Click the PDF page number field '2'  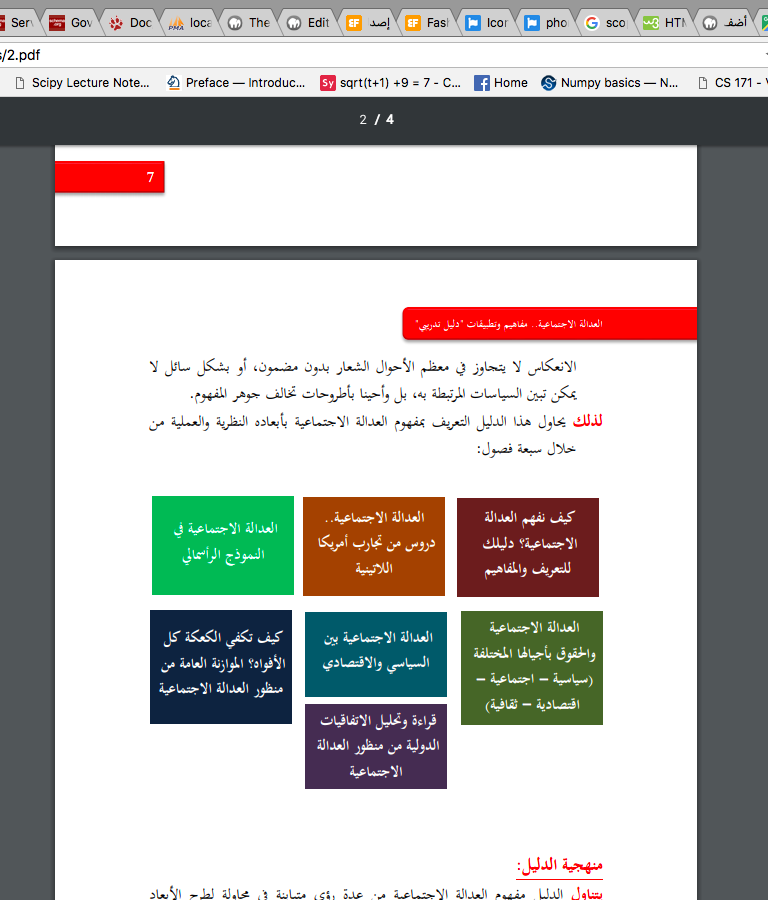coord(363,119)
